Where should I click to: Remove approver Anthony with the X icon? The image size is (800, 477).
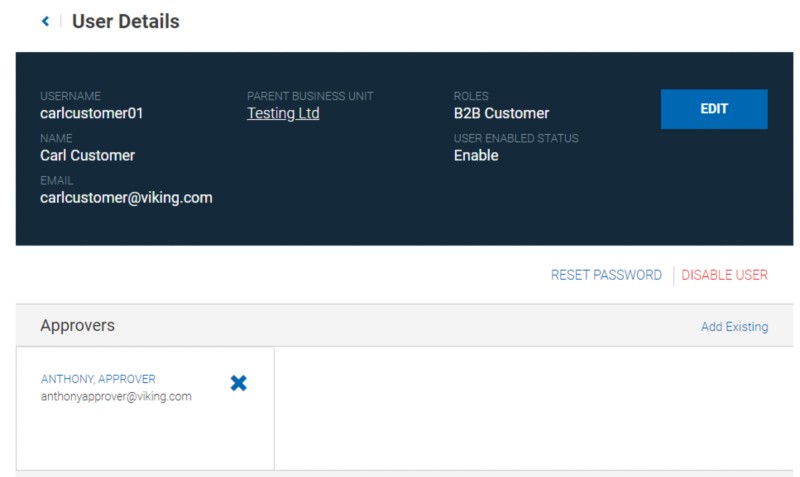point(238,383)
